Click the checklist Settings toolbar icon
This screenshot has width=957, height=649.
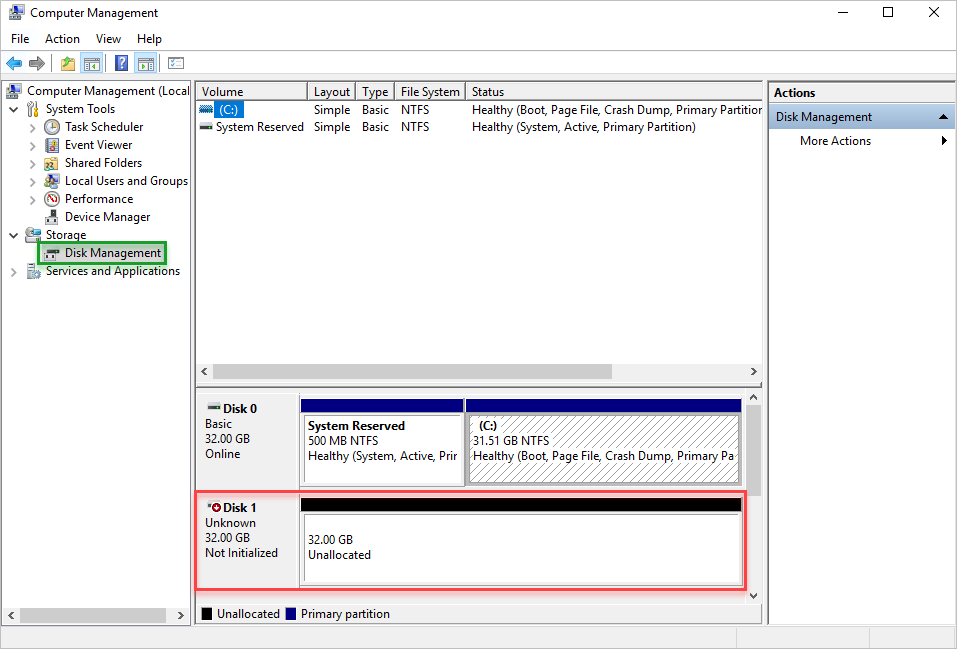pos(176,64)
